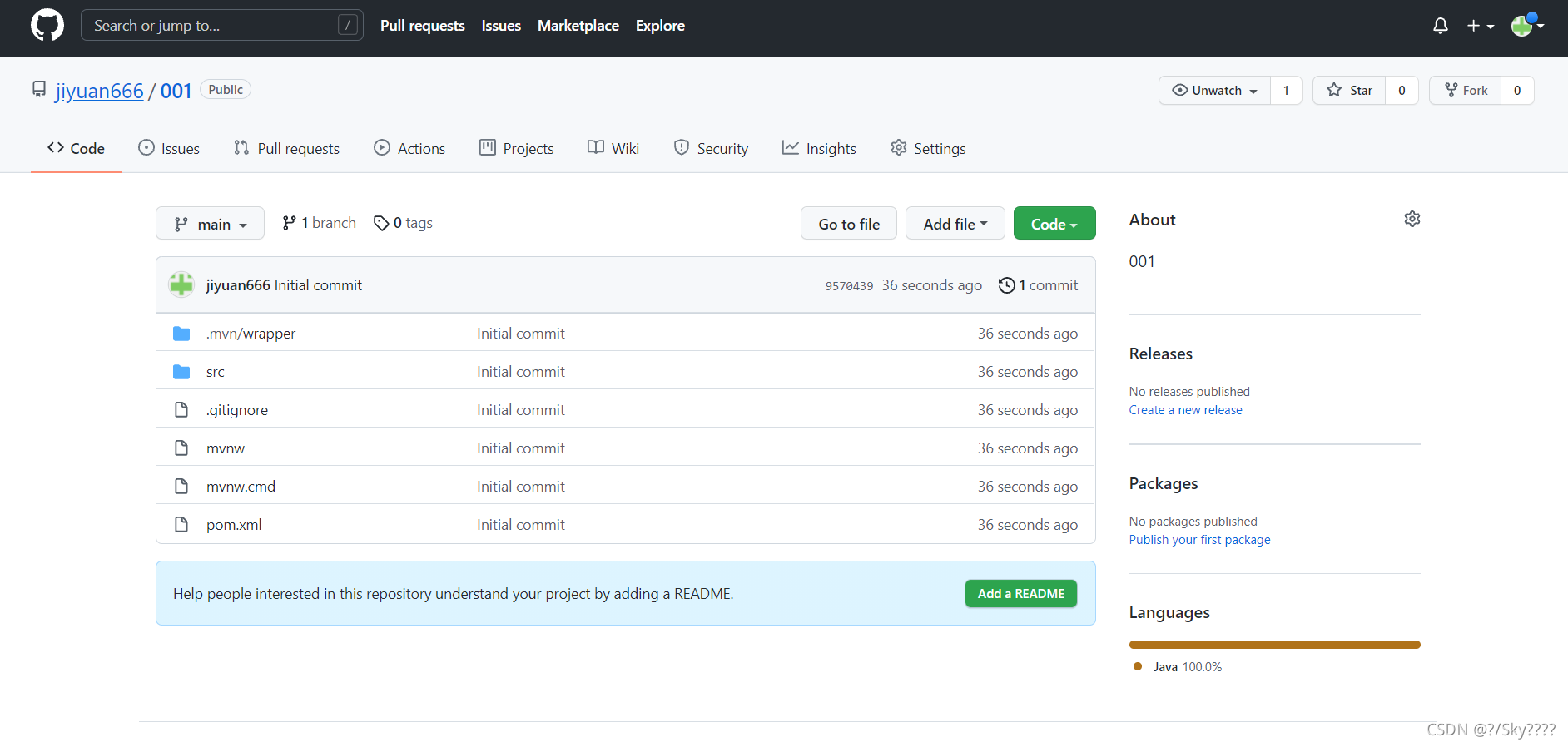Click the GitHub logo icon

click(x=47, y=26)
